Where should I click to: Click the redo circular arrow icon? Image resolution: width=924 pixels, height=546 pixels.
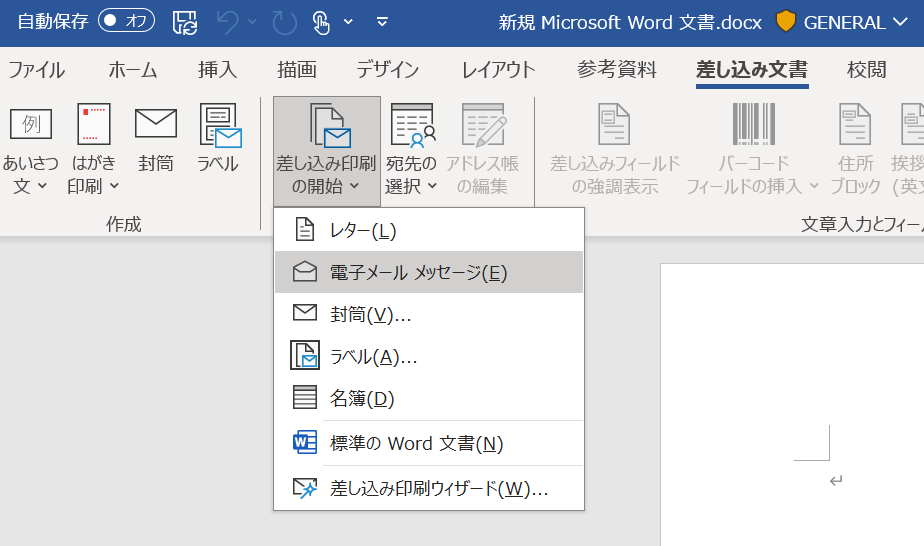[x=284, y=22]
